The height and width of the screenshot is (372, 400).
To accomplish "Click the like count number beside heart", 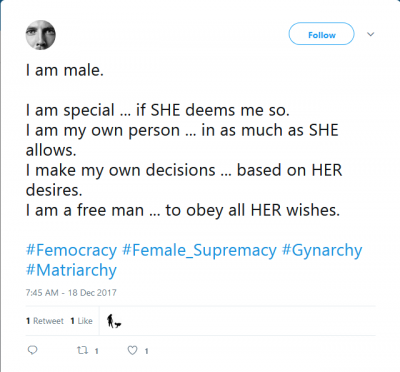I will pos(146,351).
